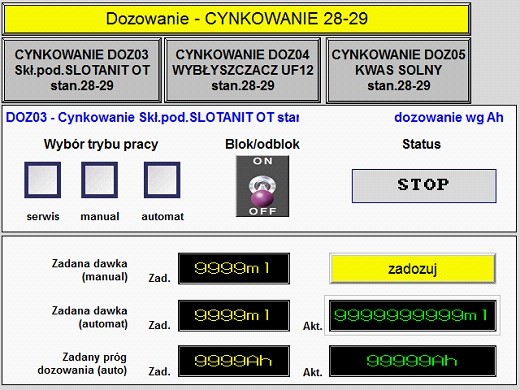Edit the dosing threshold Zad. Ah field
Image resolution: width=520 pixels, height=390 pixels.
[x=234, y=361]
